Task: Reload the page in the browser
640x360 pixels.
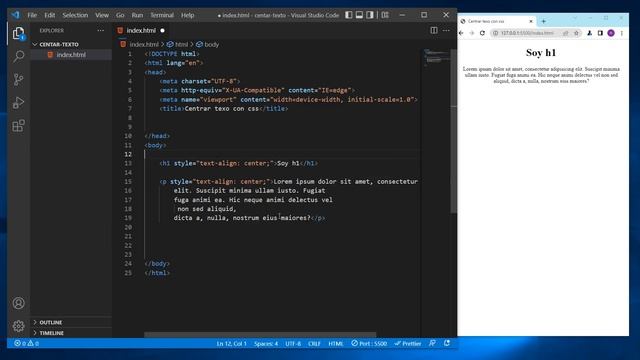Action: point(482,33)
